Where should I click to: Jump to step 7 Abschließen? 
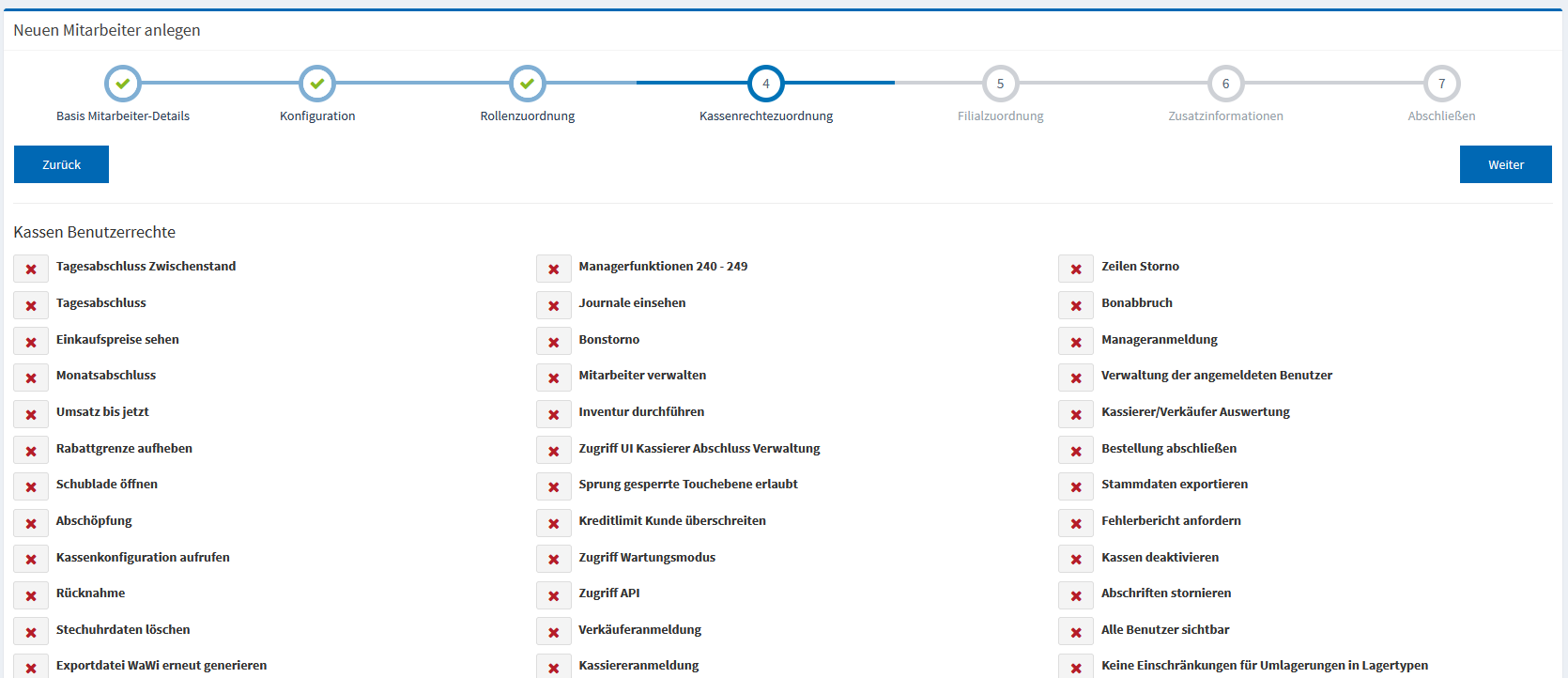pyautogui.click(x=1441, y=84)
